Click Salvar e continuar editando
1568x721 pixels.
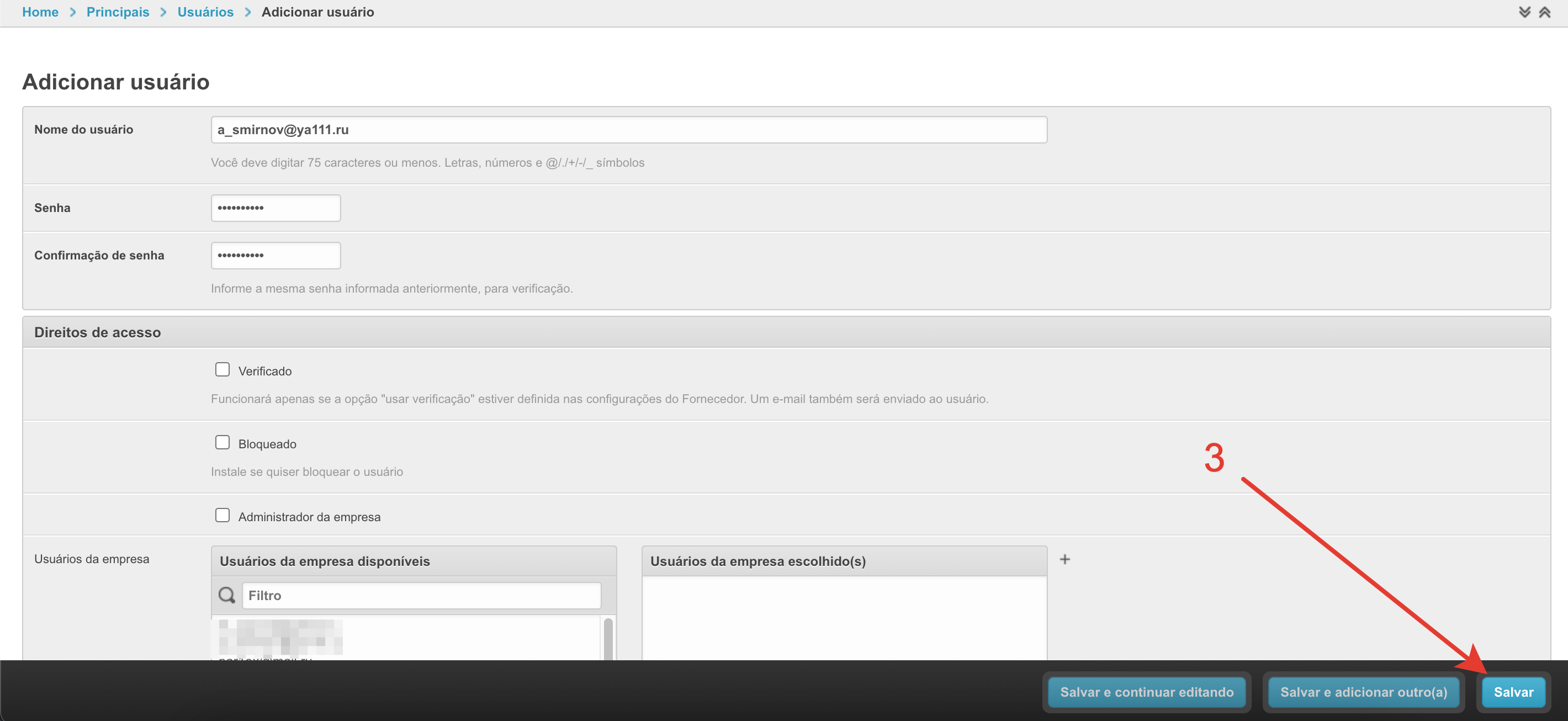coord(1146,692)
